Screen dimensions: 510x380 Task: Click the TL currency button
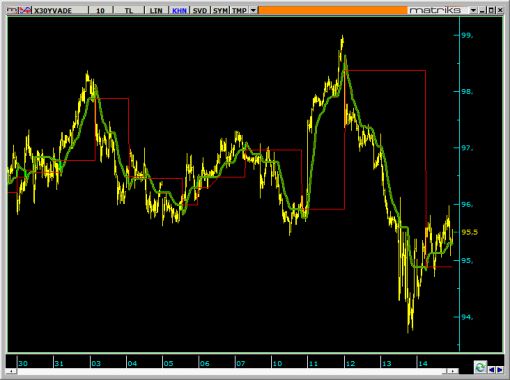(x=129, y=11)
